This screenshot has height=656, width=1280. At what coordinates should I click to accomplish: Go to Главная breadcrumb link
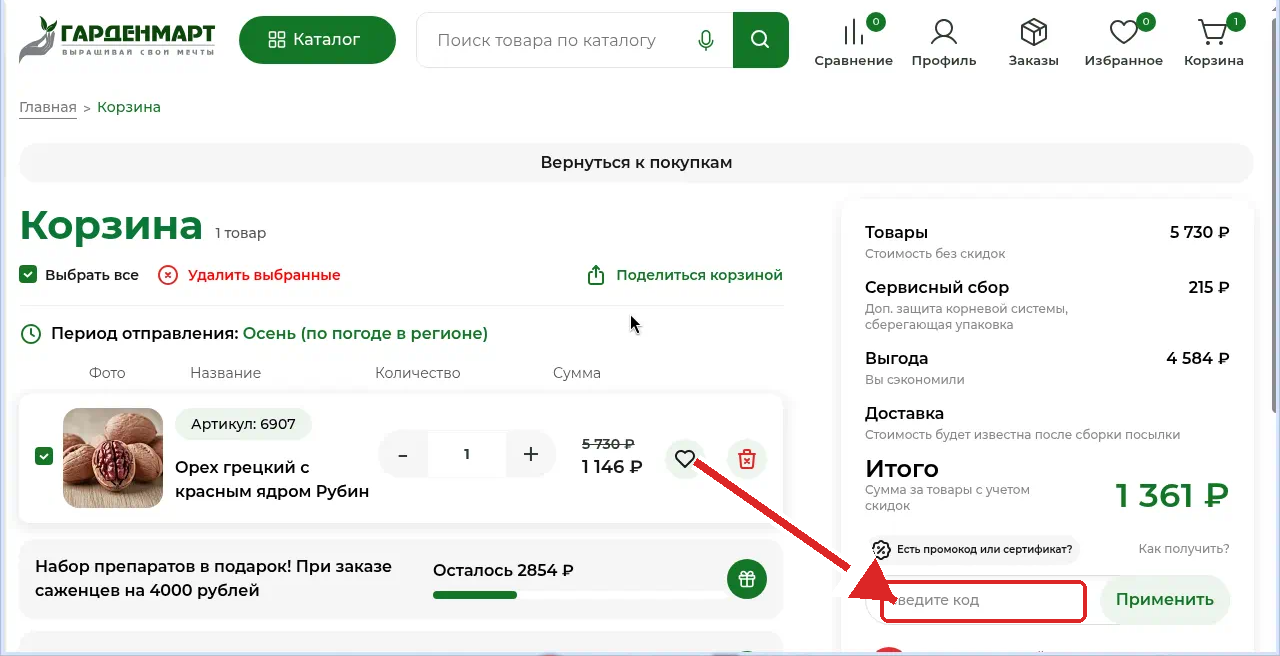click(48, 107)
